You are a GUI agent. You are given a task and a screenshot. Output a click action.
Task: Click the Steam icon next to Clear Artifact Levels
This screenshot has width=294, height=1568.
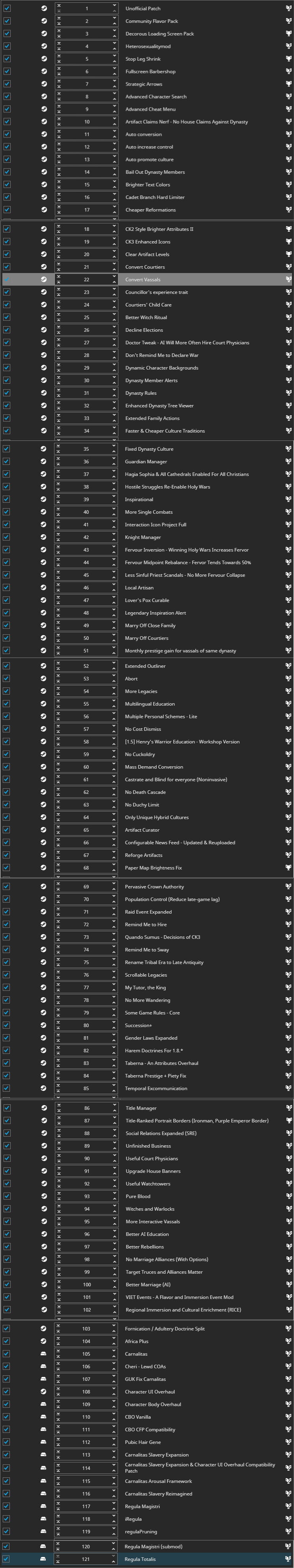click(44, 255)
